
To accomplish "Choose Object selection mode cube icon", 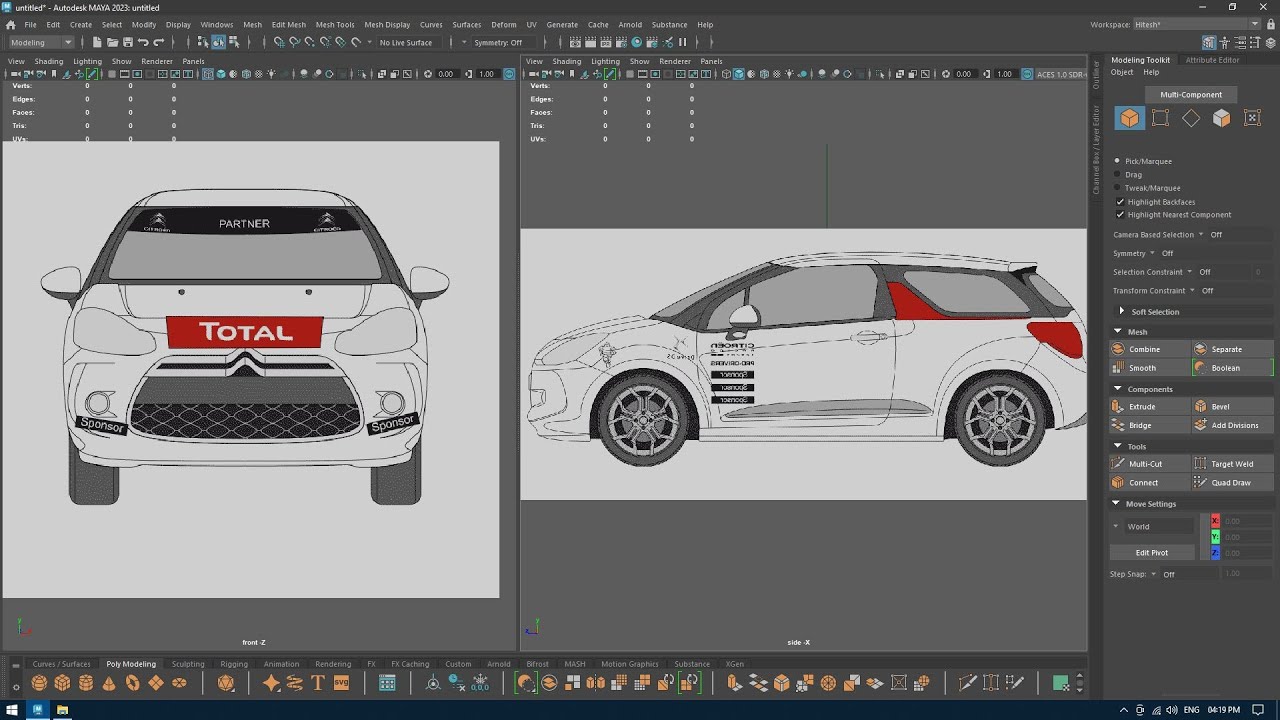I will tap(1129, 118).
